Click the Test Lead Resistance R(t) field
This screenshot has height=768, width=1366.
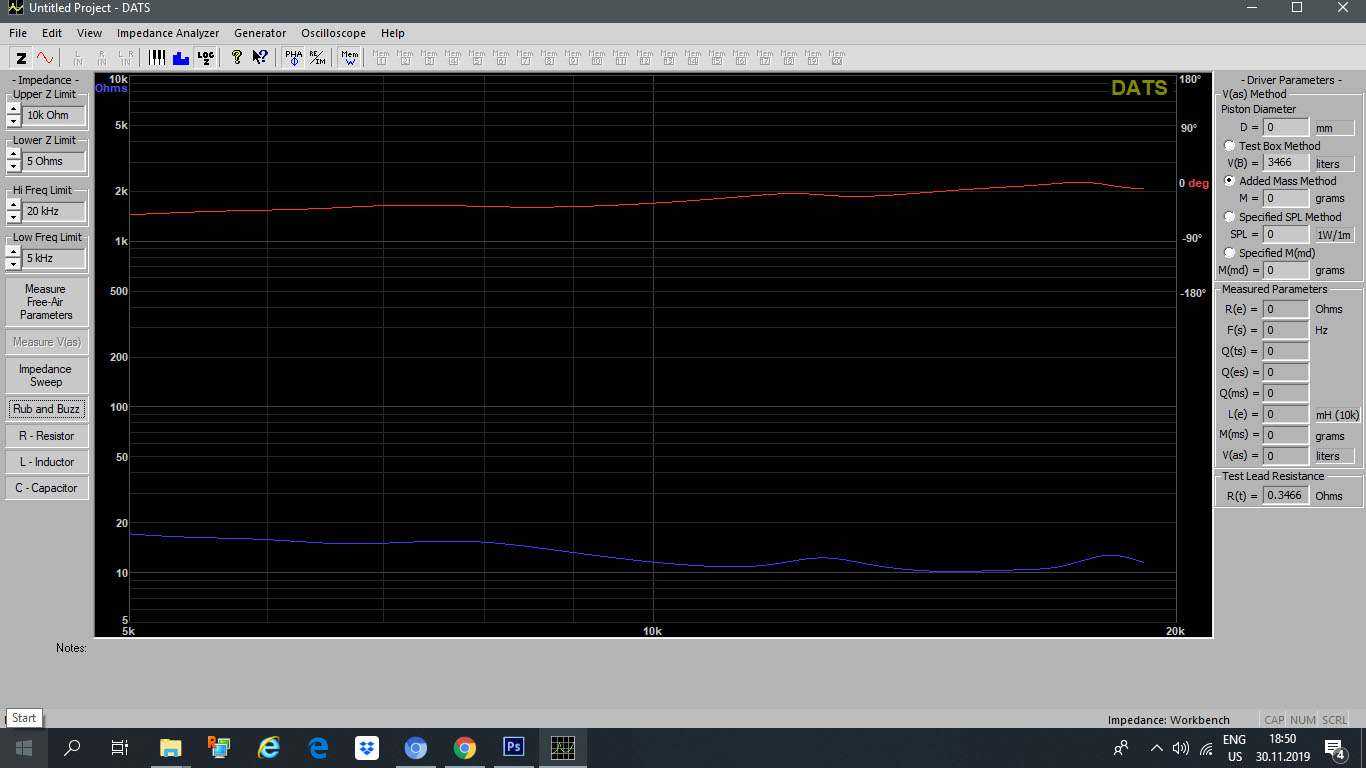point(1286,495)
